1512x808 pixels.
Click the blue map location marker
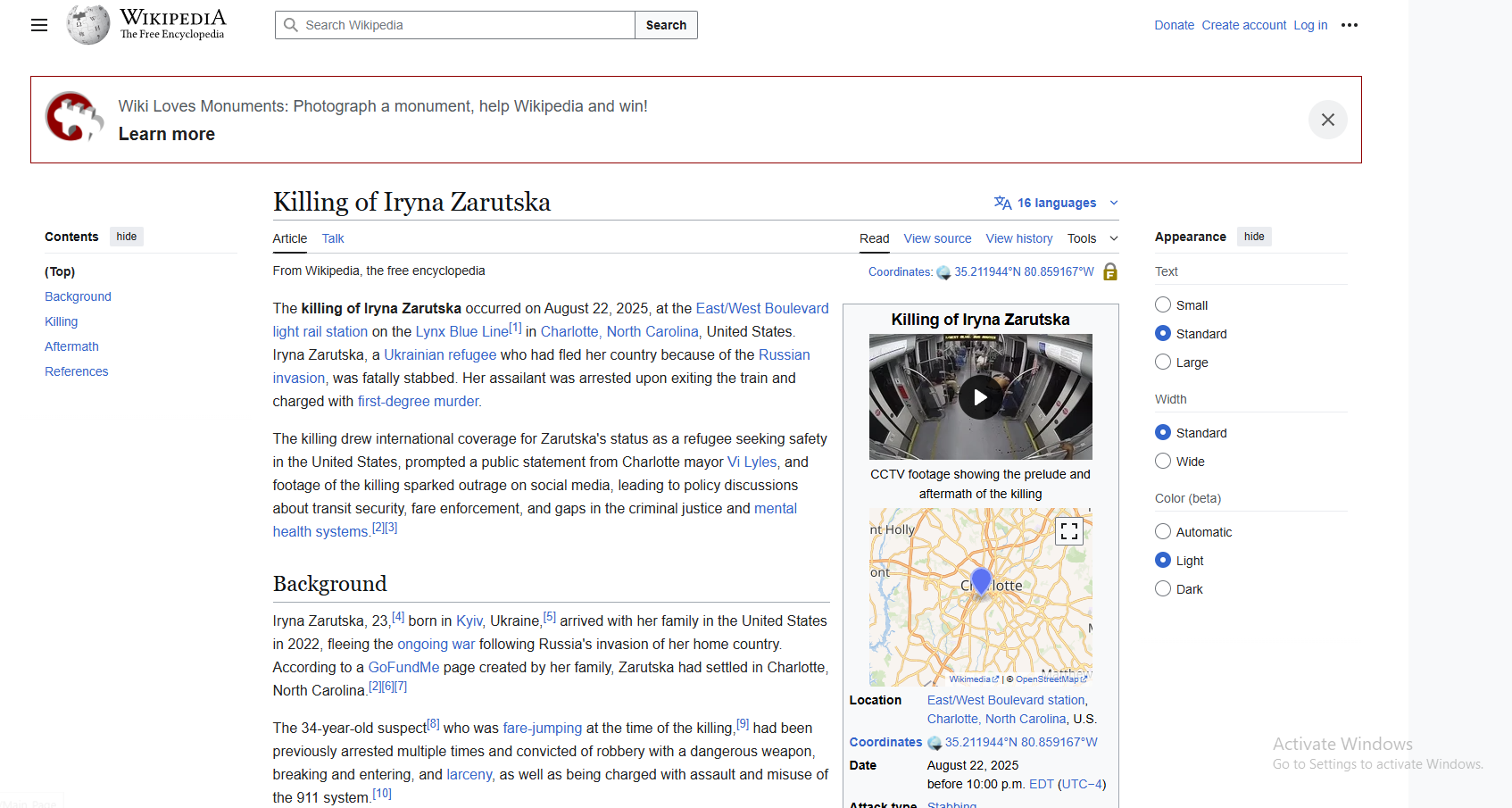click(x=981, y=582)
